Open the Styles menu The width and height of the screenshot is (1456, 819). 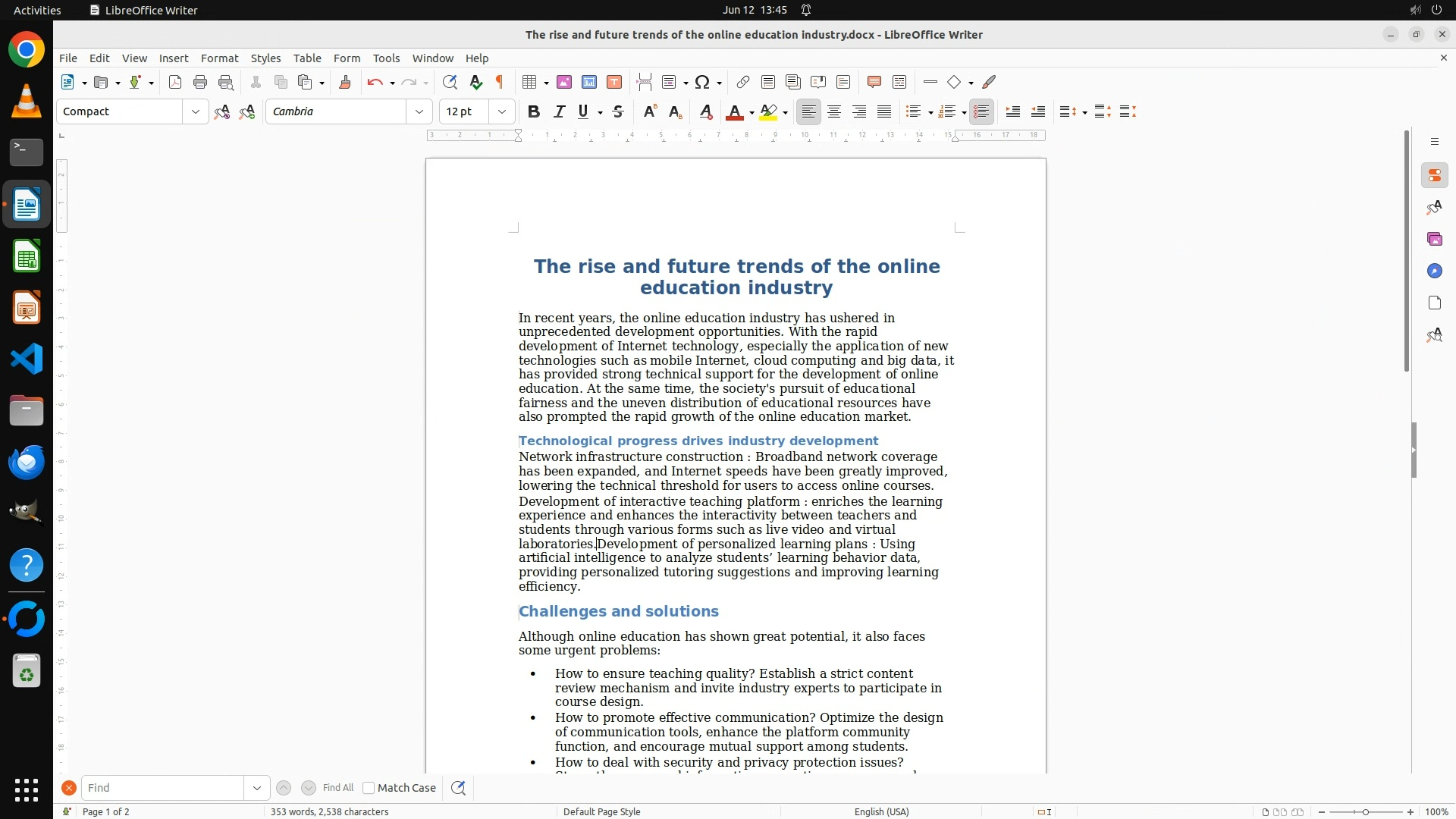[265, 58]
